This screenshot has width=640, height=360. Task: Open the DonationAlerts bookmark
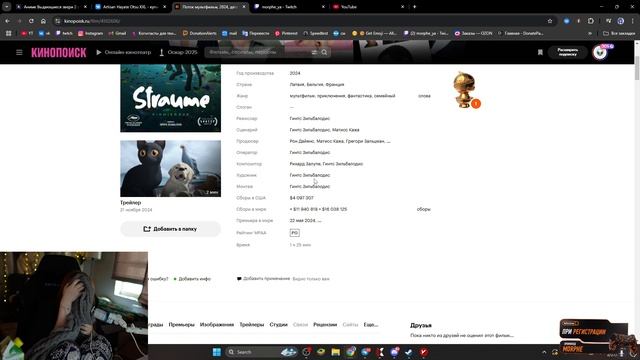click(x=200, y=33)
